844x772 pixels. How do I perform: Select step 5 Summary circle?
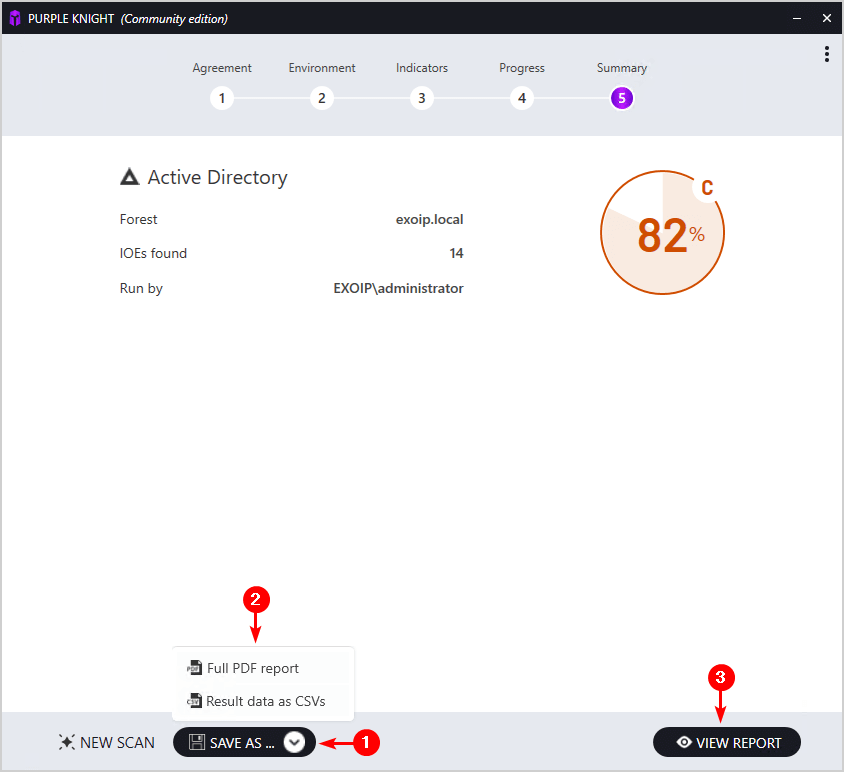pyautogui.click(x=622, y=98)
